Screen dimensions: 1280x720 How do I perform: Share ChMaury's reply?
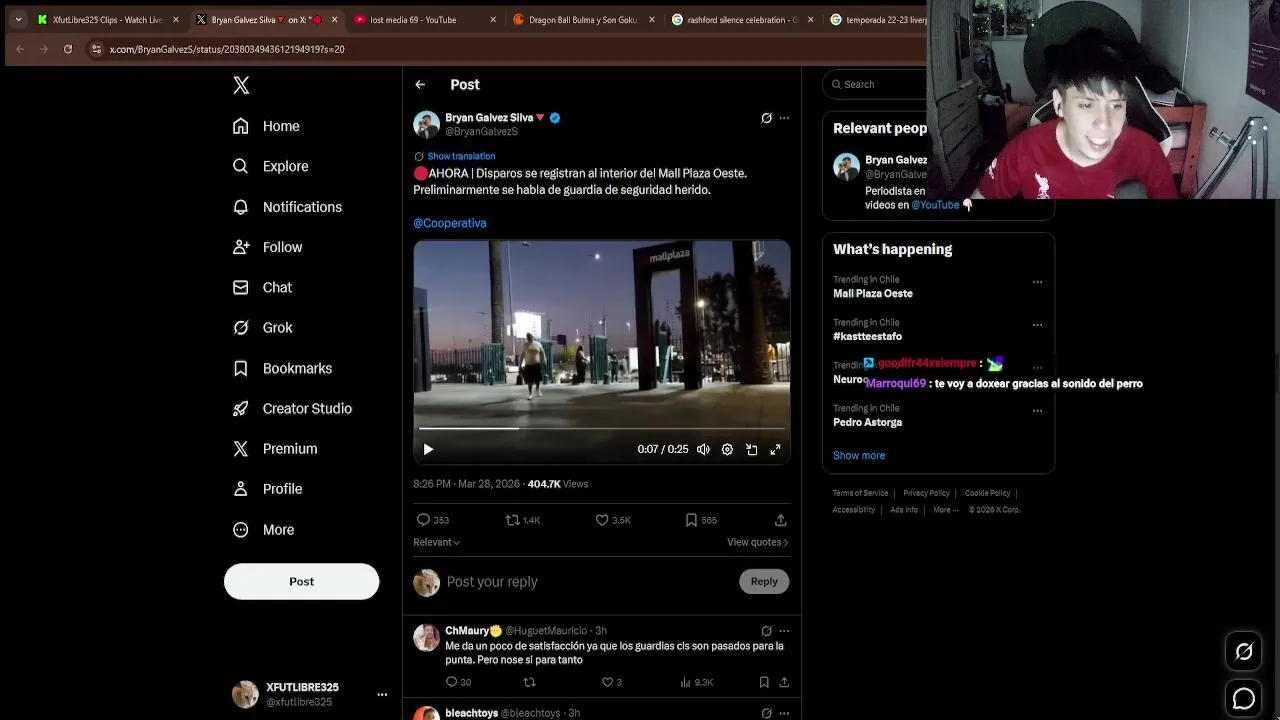pos(784,682)
